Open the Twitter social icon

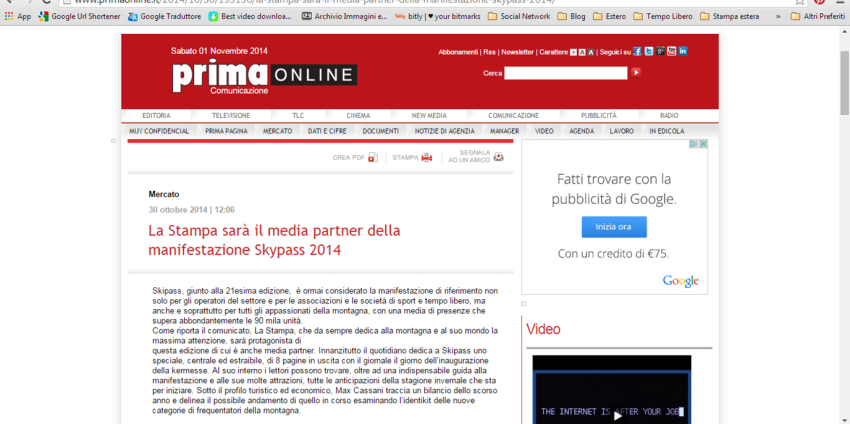[649, 52]
